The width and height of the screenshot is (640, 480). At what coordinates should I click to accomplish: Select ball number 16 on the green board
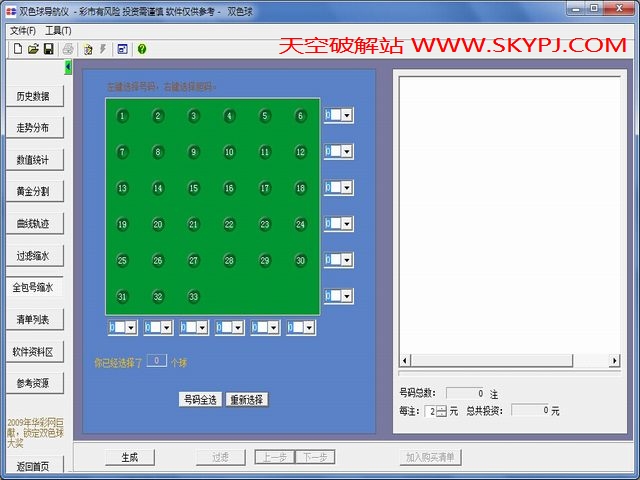[229, 188]
